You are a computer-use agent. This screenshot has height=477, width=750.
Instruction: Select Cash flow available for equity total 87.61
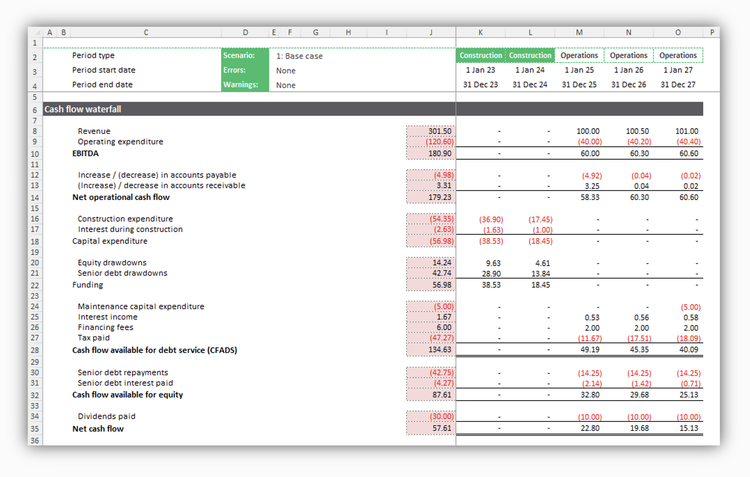[430, 395]
